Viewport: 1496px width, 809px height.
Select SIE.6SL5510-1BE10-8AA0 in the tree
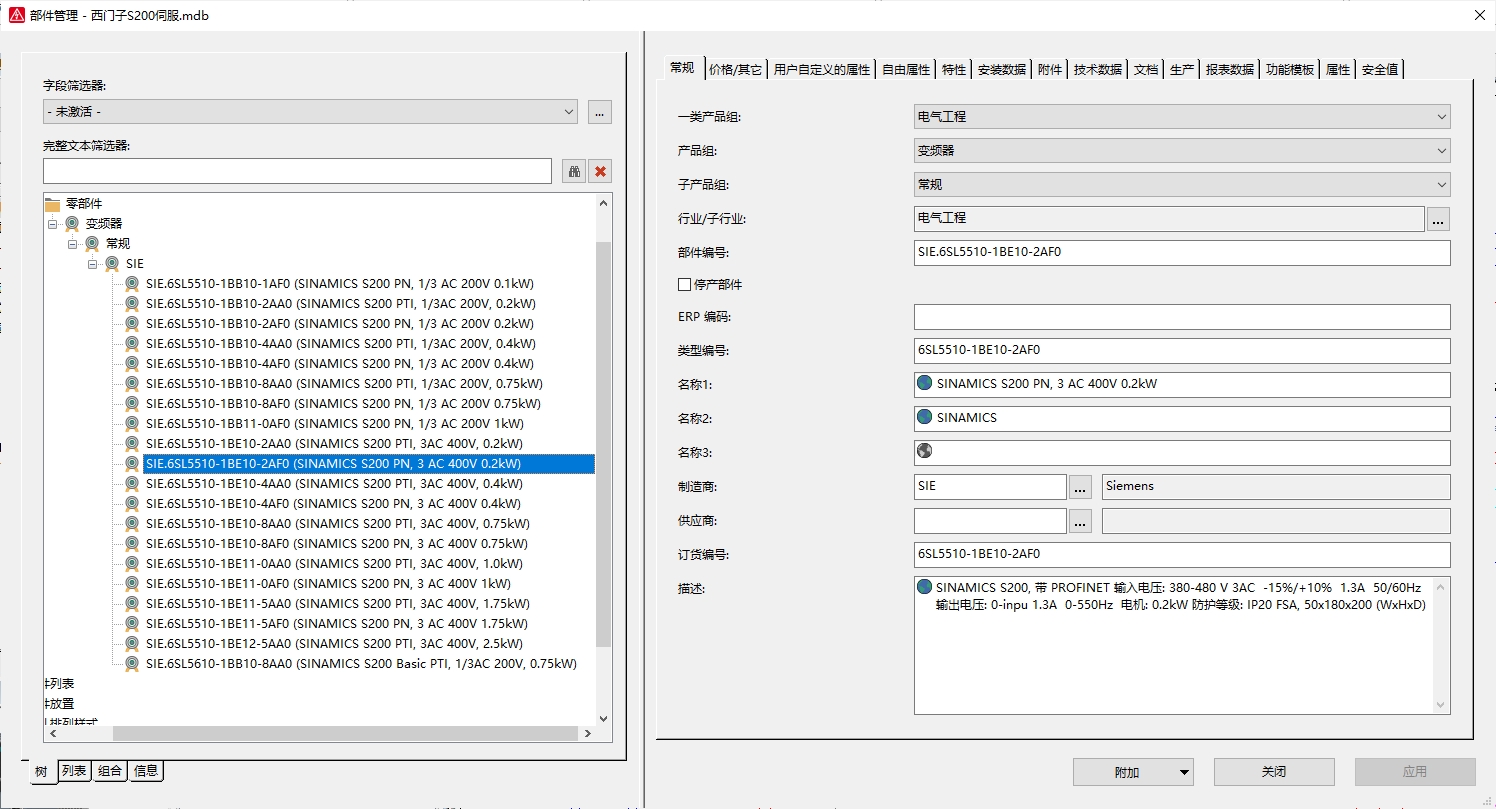pos(337,524)
